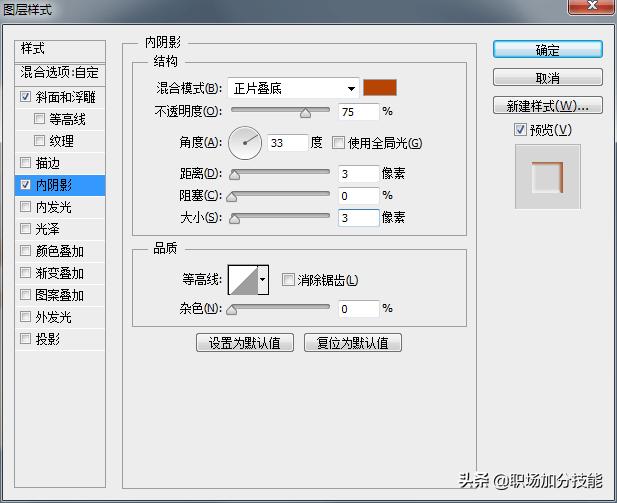
Task: Enable the 颜色叠加 checkbox
Action: (26, 251)
